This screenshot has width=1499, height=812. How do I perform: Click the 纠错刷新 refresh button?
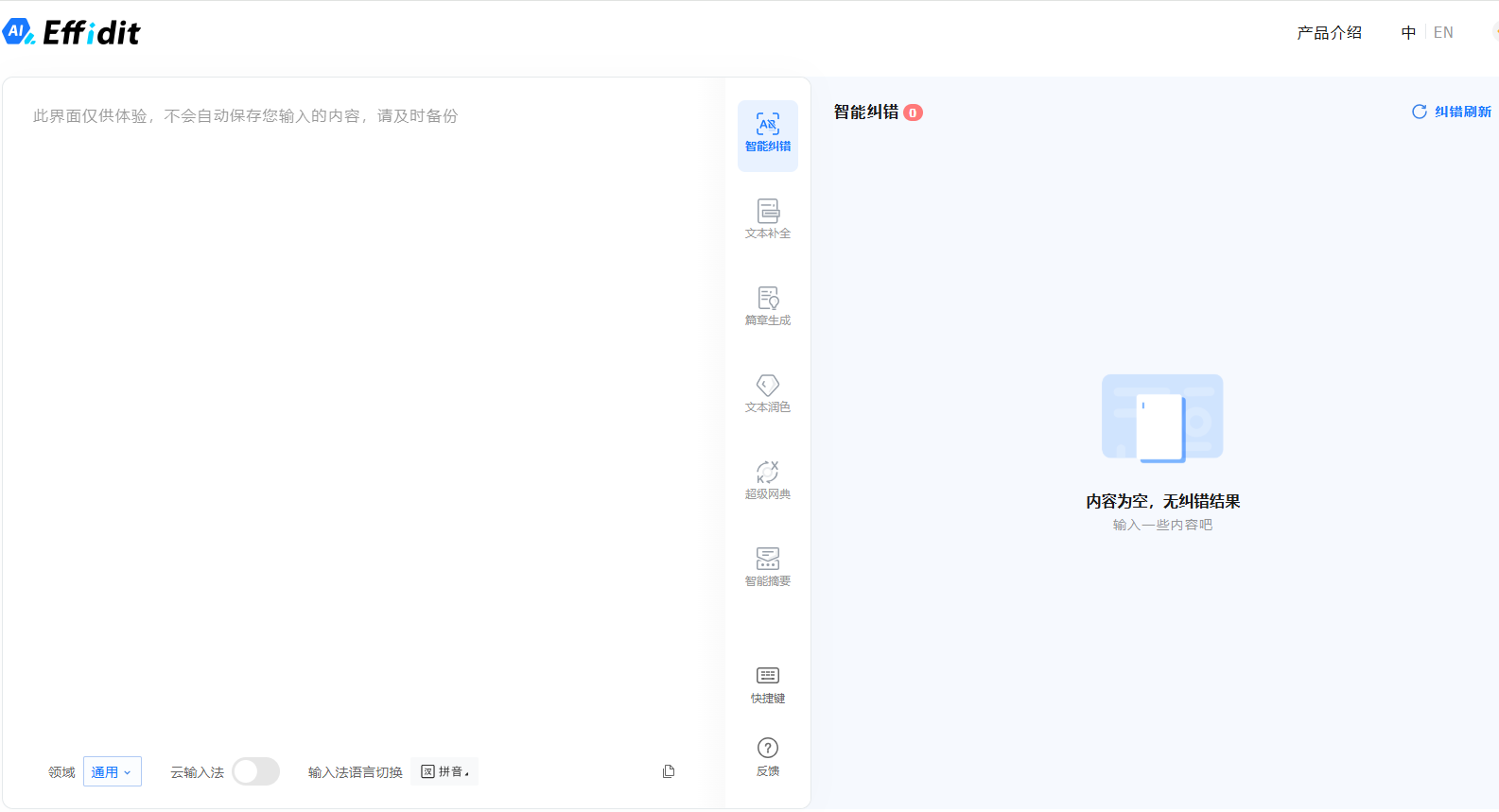point(1452,112)
